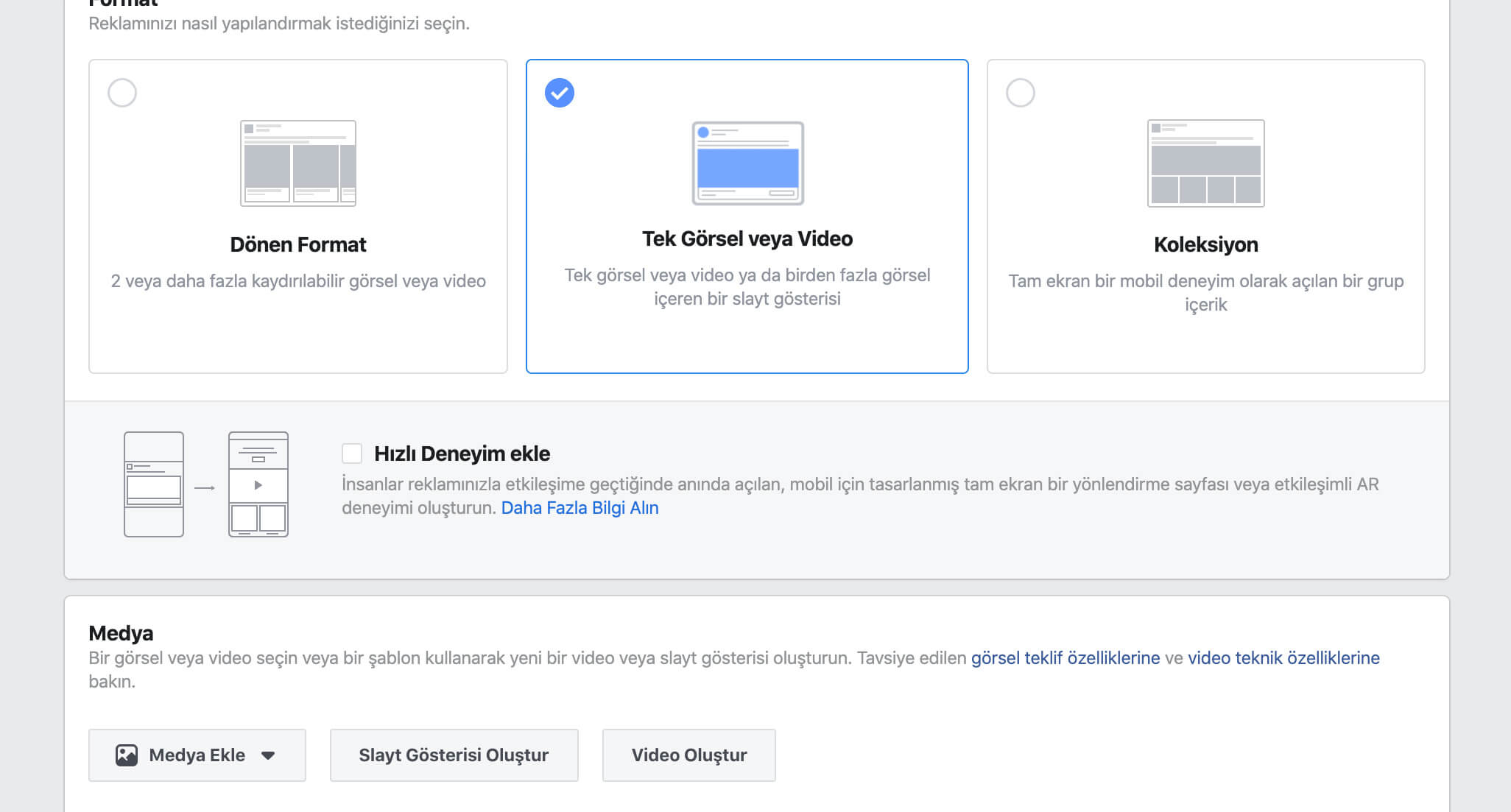Viewport: 1511px width, 812px height.
Task: Click the Dönen Format carousel illustration icon
Action: [298, 163]
